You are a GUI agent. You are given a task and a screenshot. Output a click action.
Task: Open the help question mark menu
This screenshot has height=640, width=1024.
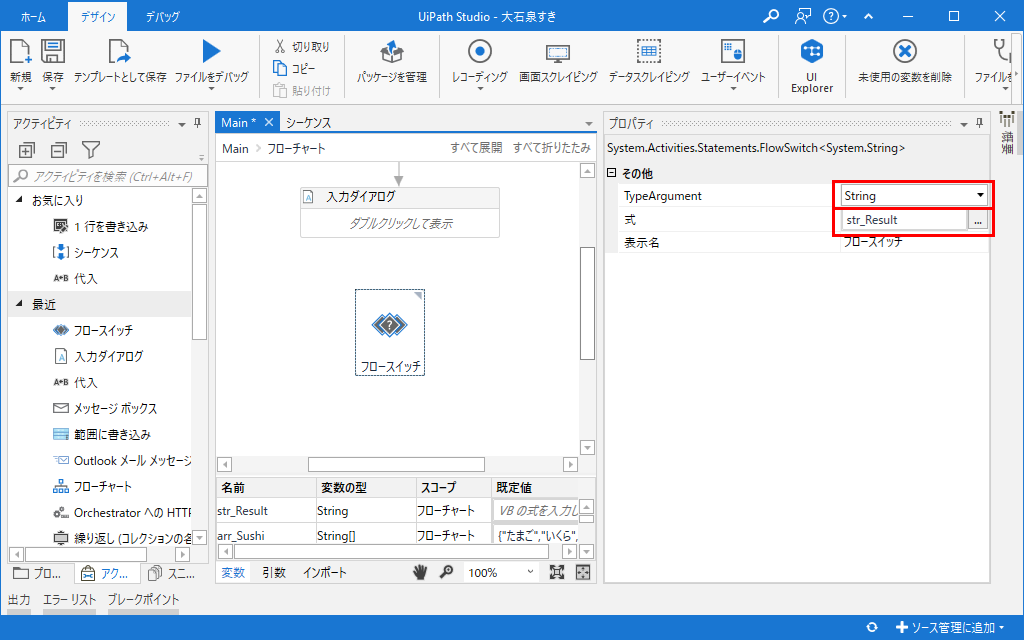tap(834, 16)
